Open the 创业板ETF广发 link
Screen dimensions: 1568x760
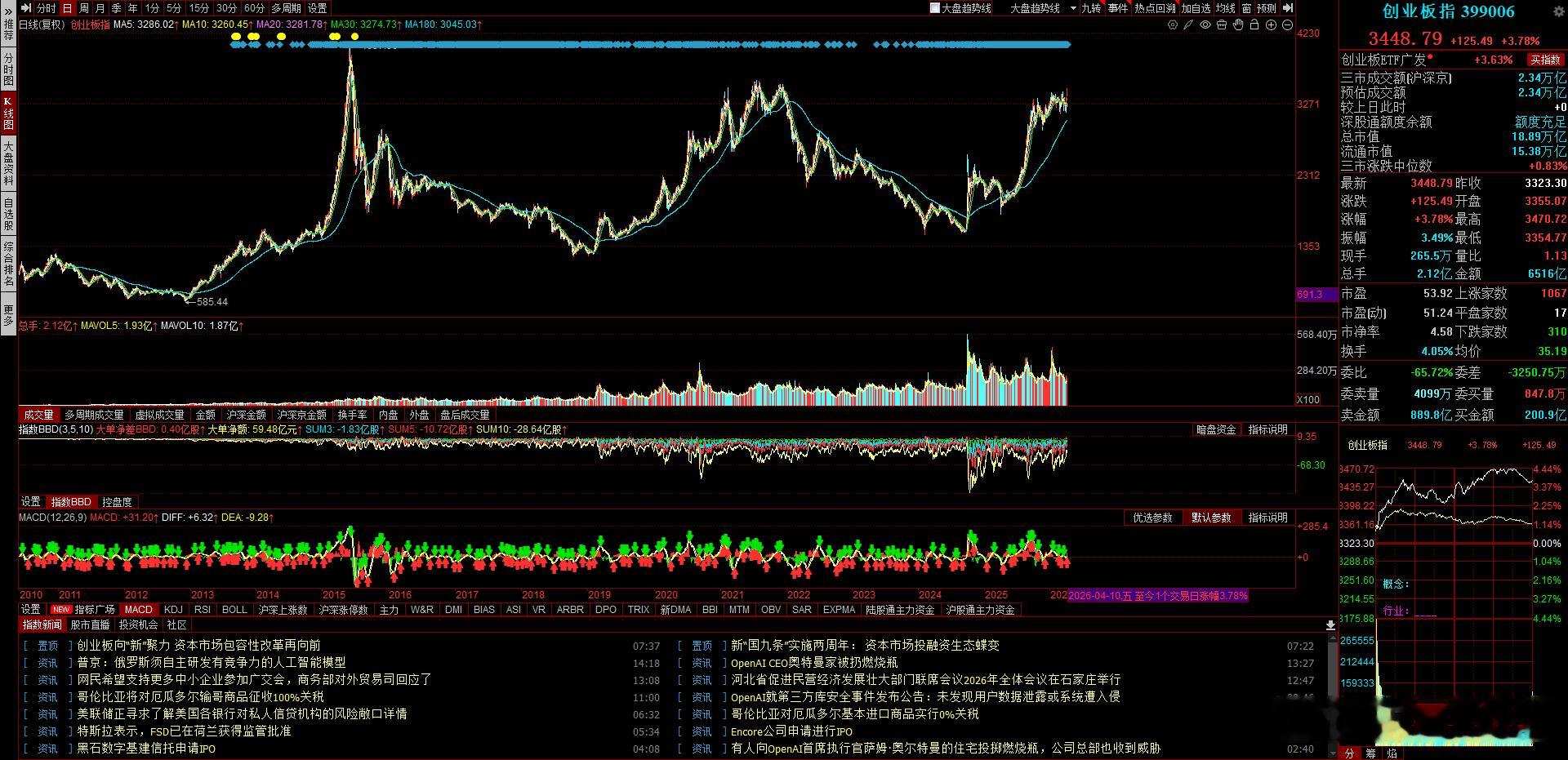[1383, 60]
